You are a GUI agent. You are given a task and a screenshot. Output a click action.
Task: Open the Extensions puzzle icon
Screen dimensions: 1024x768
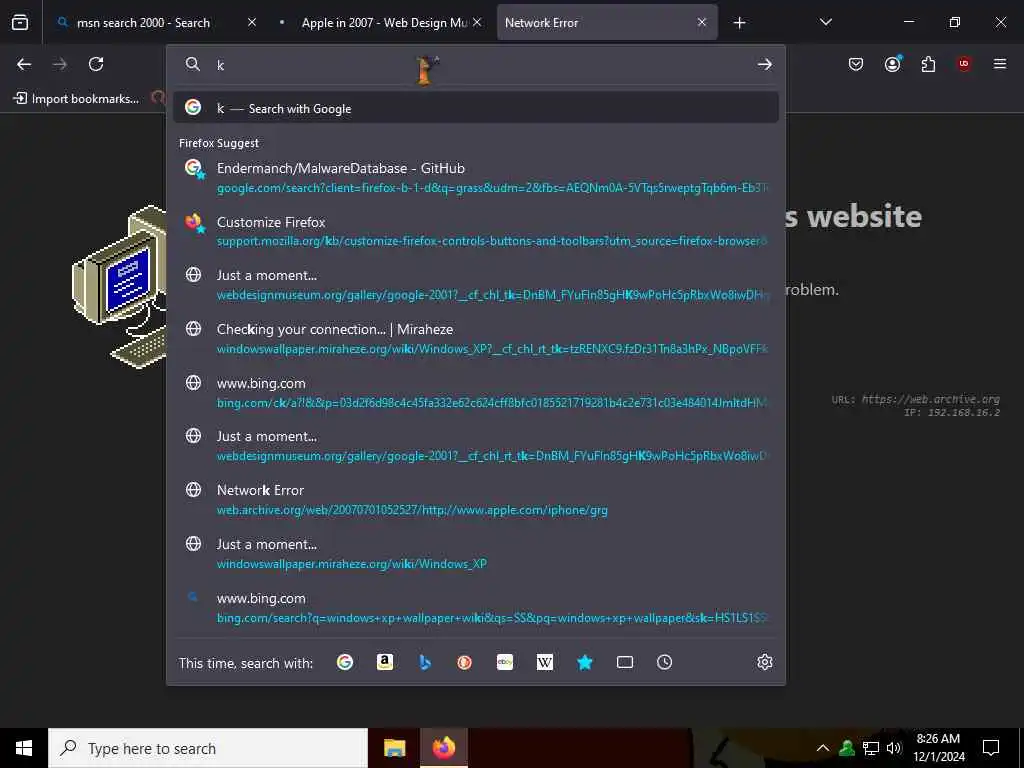928,64
